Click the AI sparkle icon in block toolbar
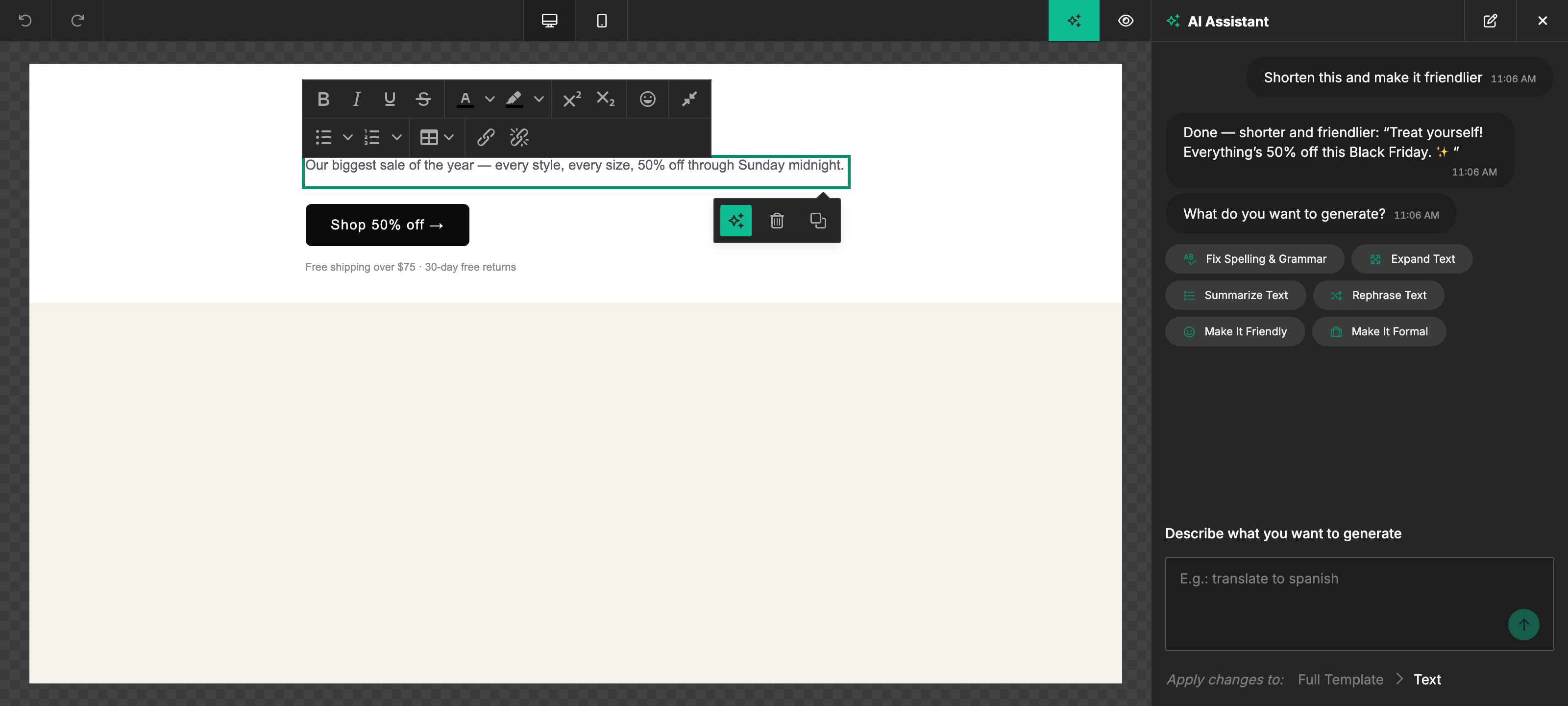This screenshot has height=706, width=1568. (x=736, y=221)
